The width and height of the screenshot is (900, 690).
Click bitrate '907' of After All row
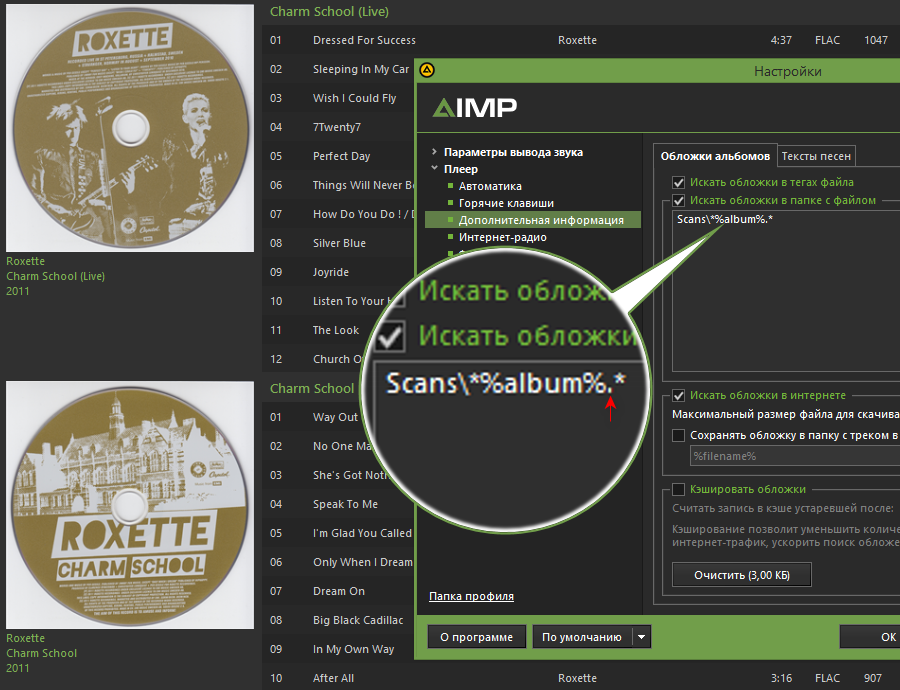872,678
